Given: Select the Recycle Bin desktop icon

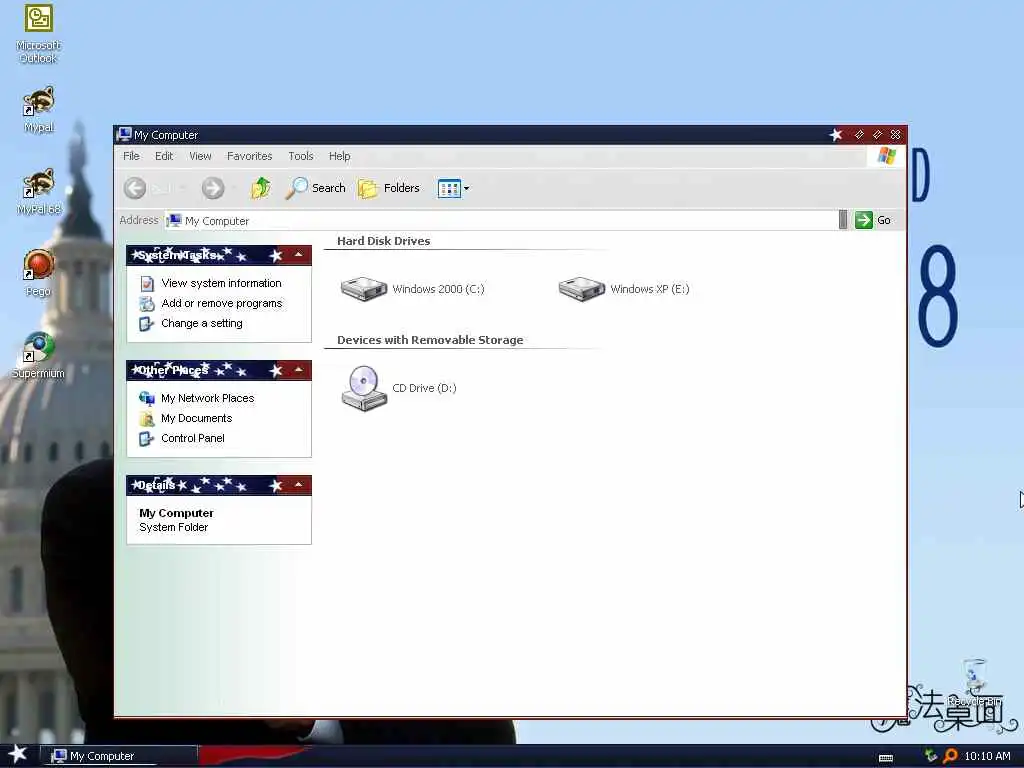Looking at the screenshot, I should click(974, 682).
